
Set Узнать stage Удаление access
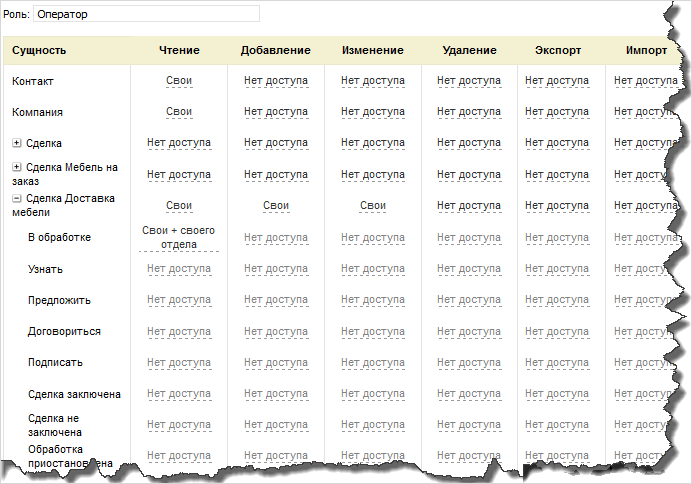[x=469, y=269]
